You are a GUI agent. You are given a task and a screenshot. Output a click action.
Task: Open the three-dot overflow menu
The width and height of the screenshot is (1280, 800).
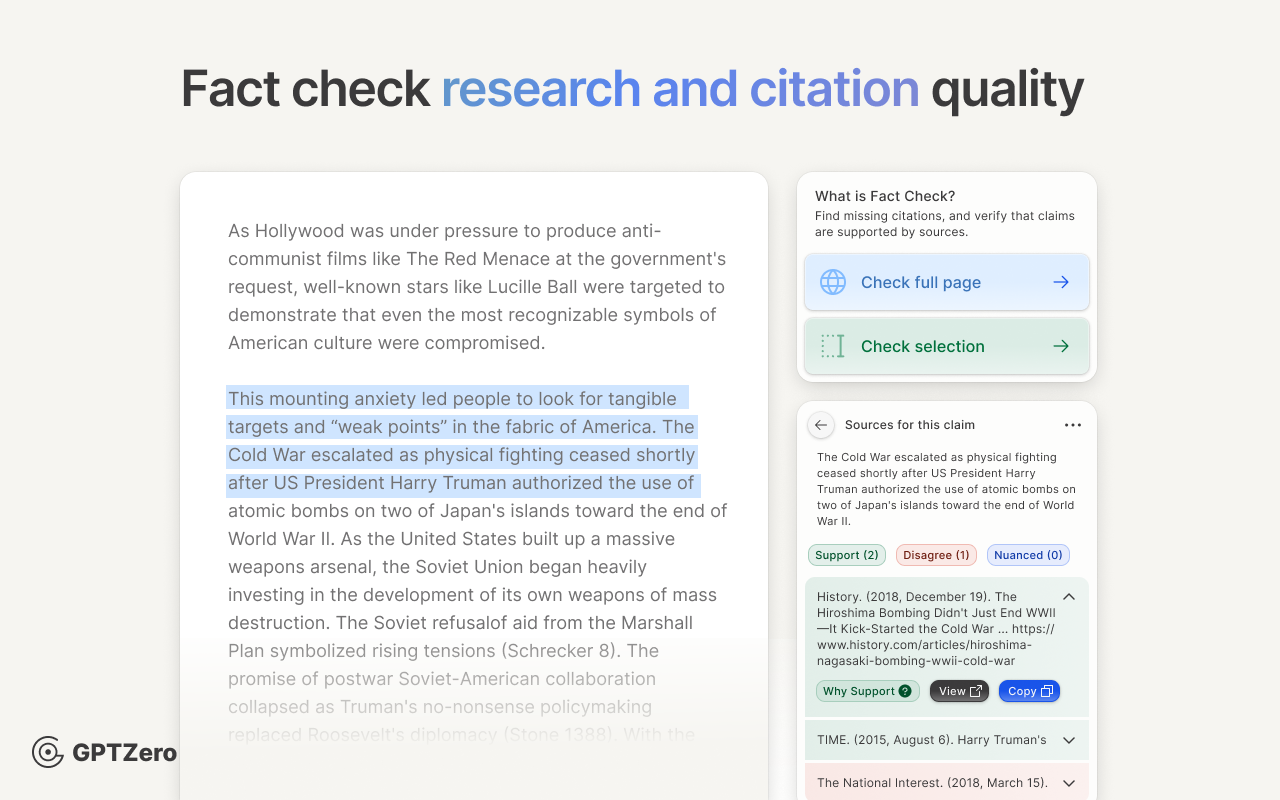pyautogui.click(x=1072, y=425)
